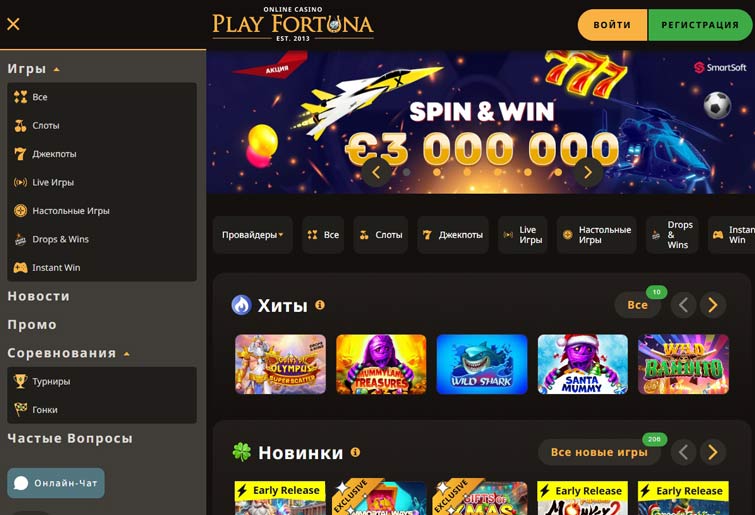
Task: Open Live Игры in sidebar
Action: coord(102,182)
